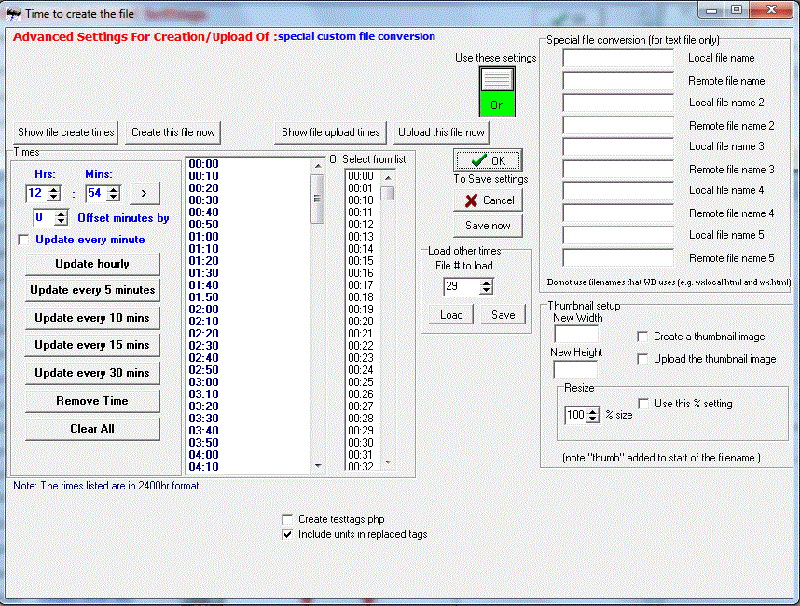Click select-from list scrollbar thumb

coord(388,193)
